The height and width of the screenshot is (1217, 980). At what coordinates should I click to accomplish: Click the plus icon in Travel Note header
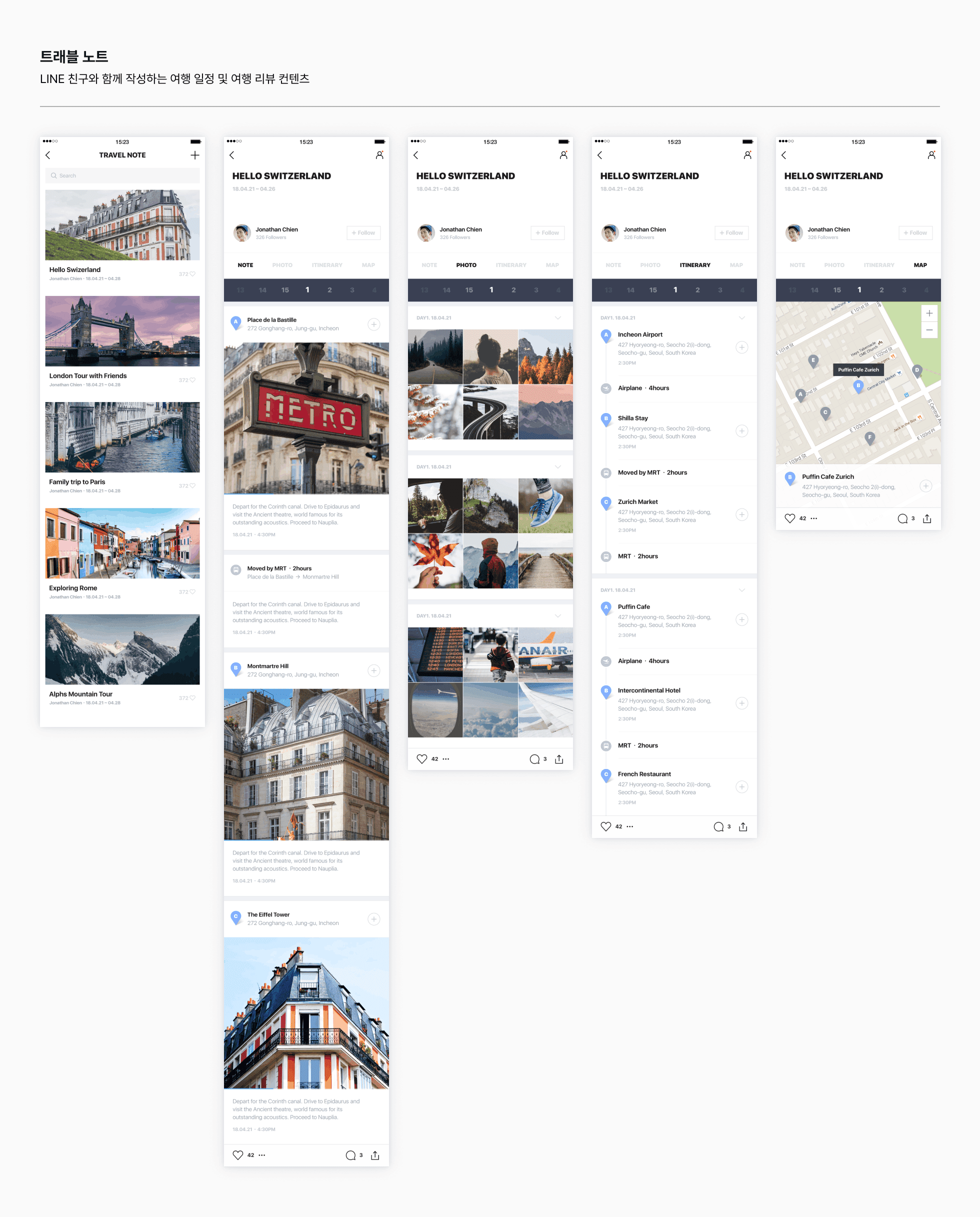[x=195, y=155]
